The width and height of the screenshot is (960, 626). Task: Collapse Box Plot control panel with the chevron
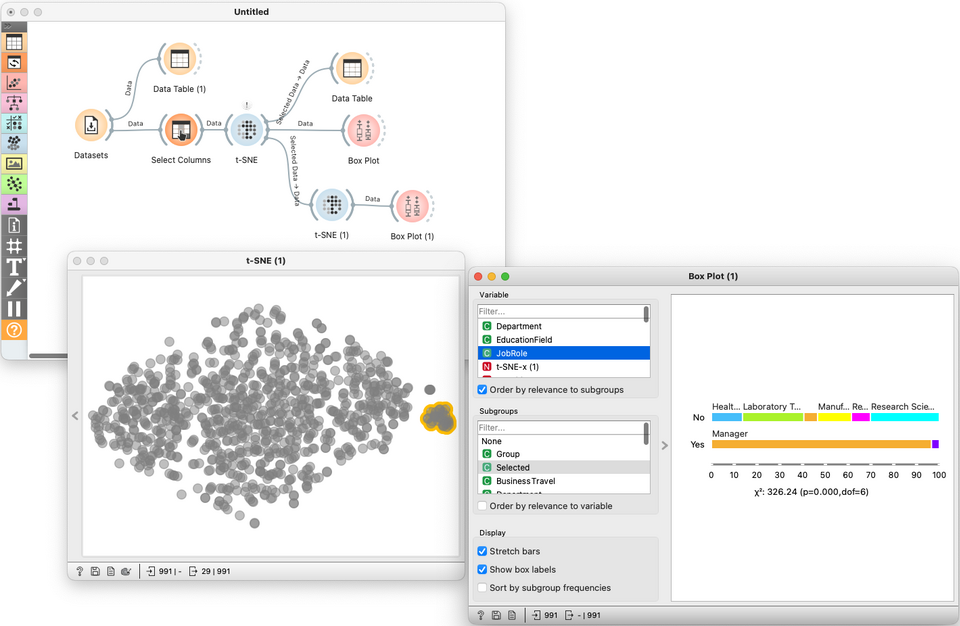pos(665,445)
